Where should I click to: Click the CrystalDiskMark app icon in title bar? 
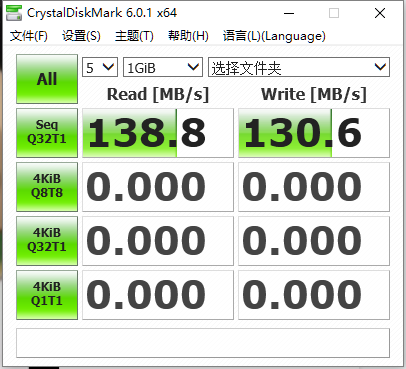[14, 13]
